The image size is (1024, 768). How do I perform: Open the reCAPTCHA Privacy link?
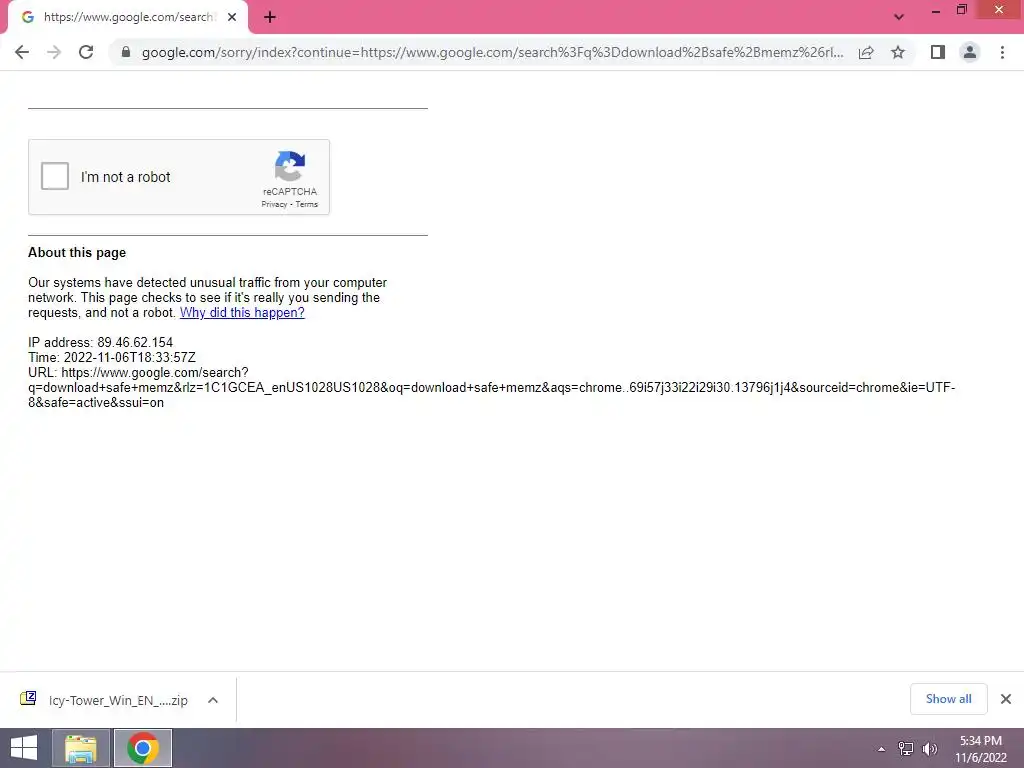tap(274, 204)
